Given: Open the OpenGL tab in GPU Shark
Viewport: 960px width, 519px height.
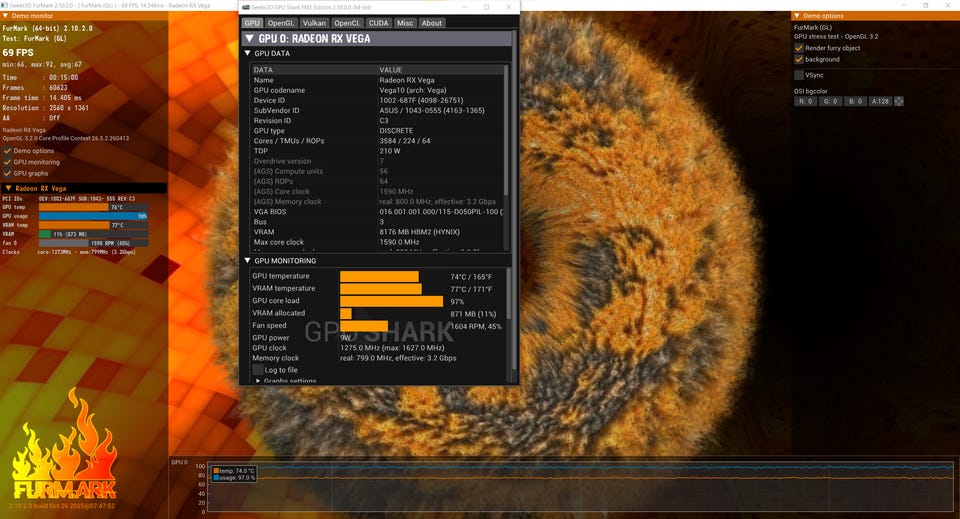Looking at the screenshot, I should tap(281, 23).
